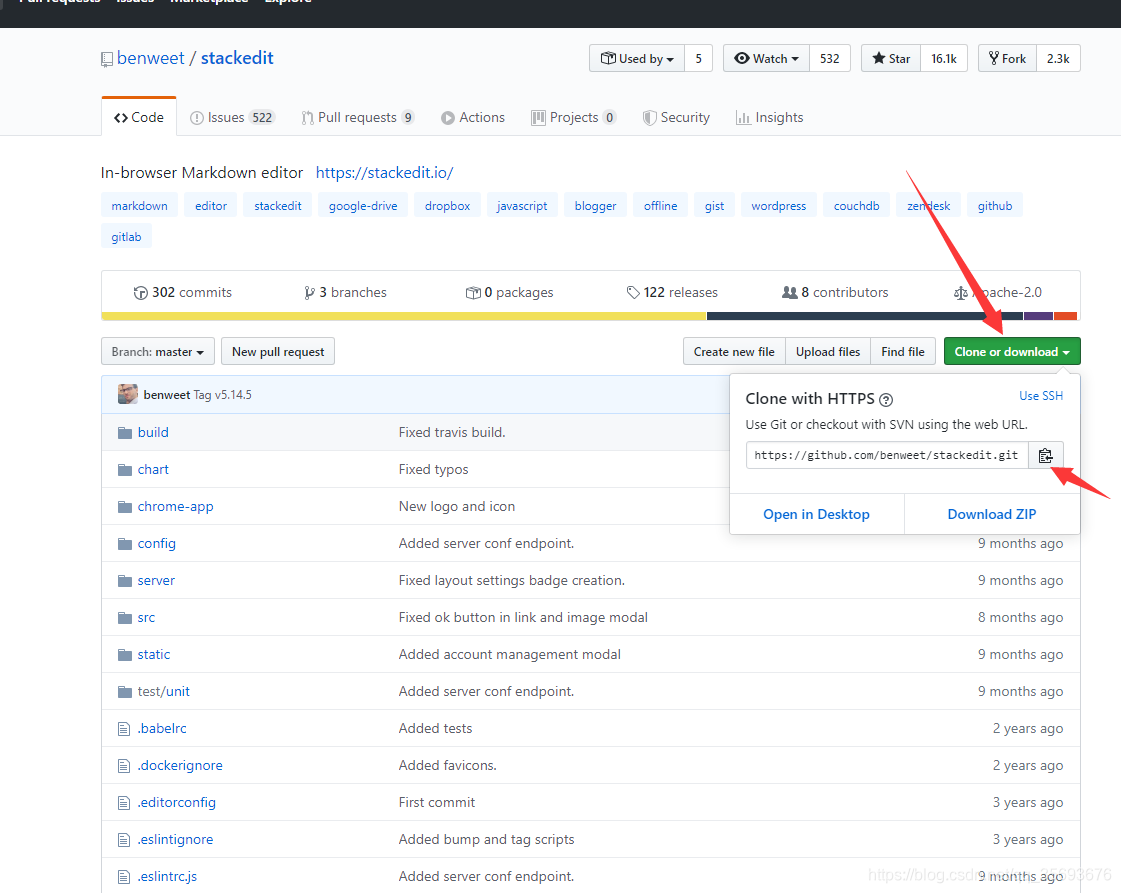The image size is (1121, 893).
Task: Click Download ZIP
Action: click(x=992, y=514)
